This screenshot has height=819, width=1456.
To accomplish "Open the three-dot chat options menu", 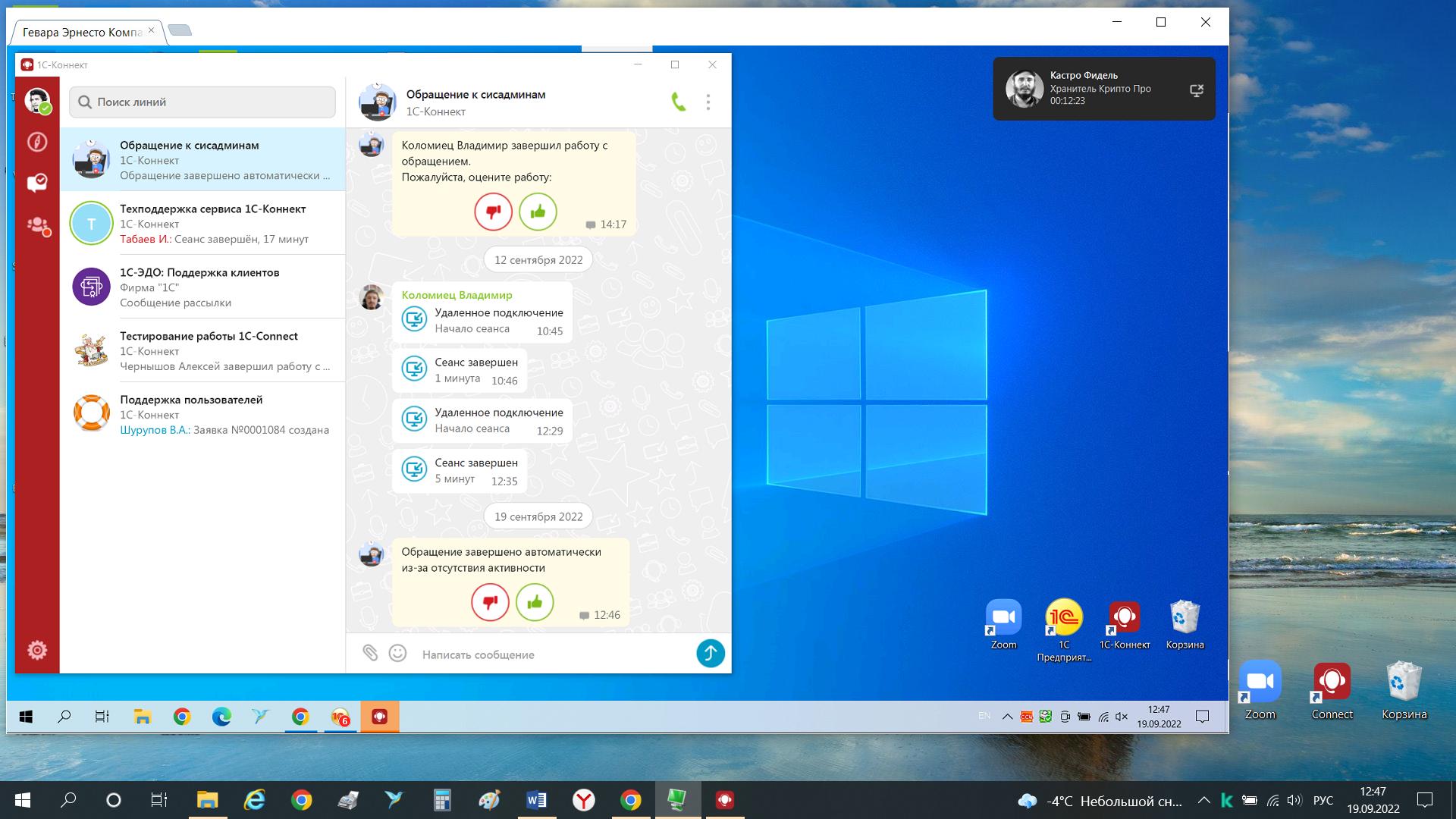I will point(708,102).
